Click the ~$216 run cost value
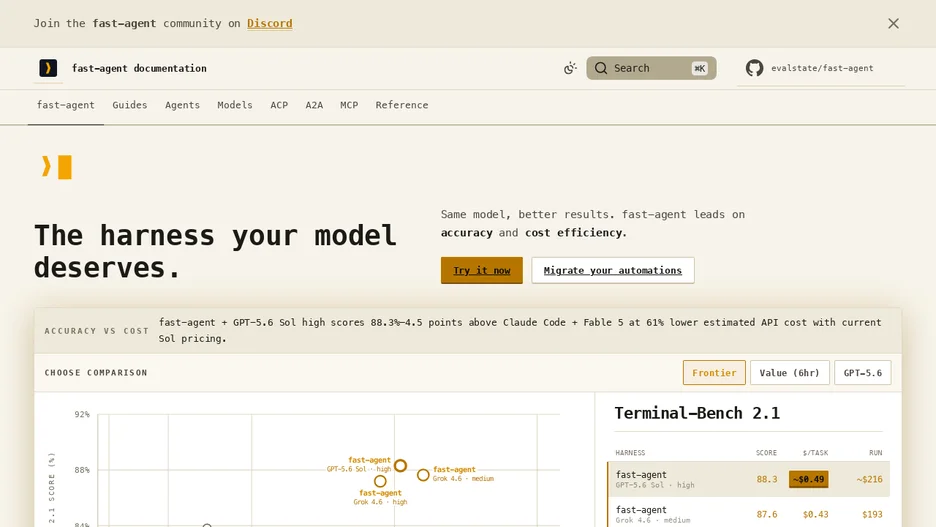The height and width of the screenshot is (527, 936). [869, 479]
